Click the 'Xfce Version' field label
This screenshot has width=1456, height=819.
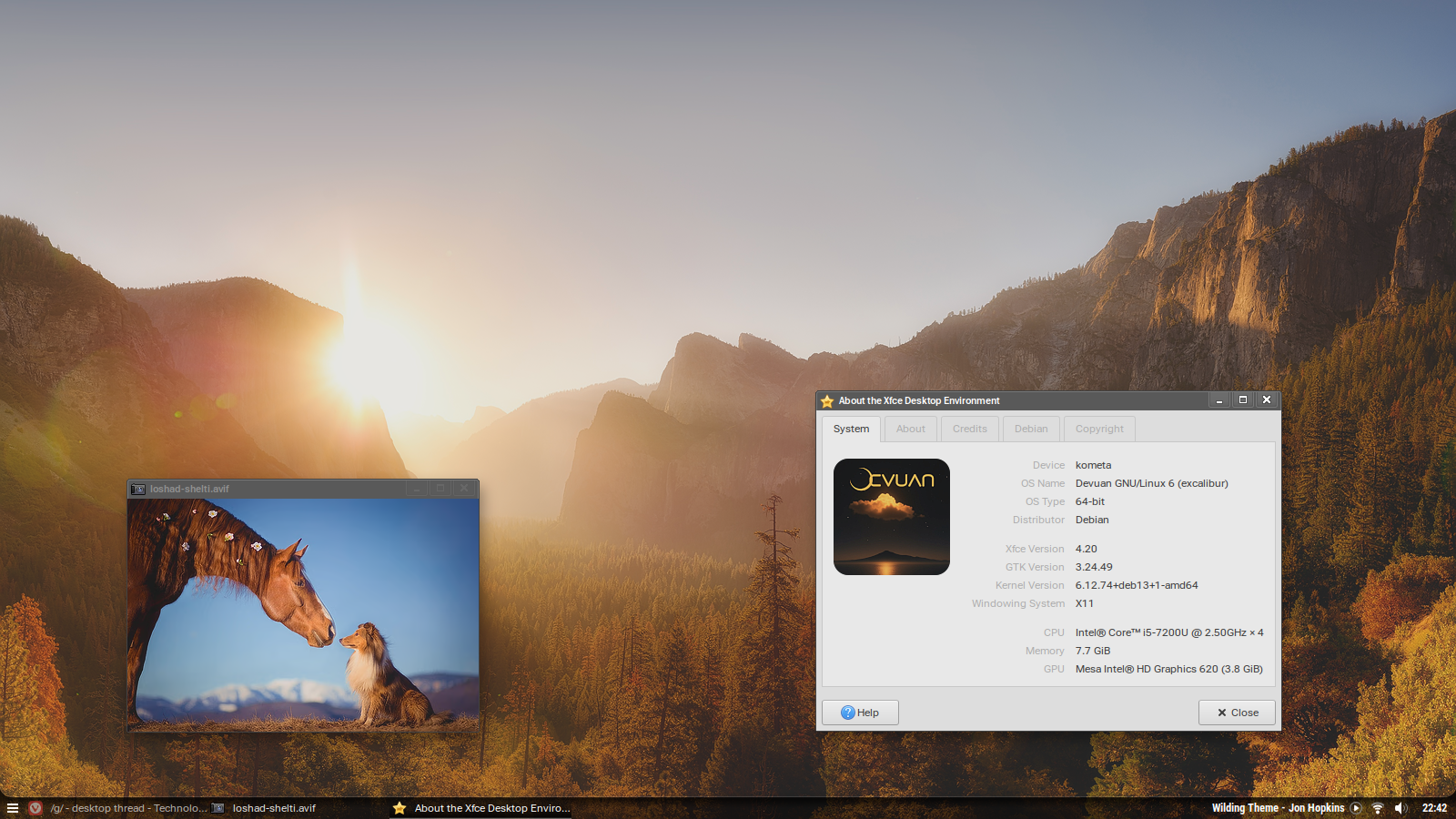[x=1035, y=549]
